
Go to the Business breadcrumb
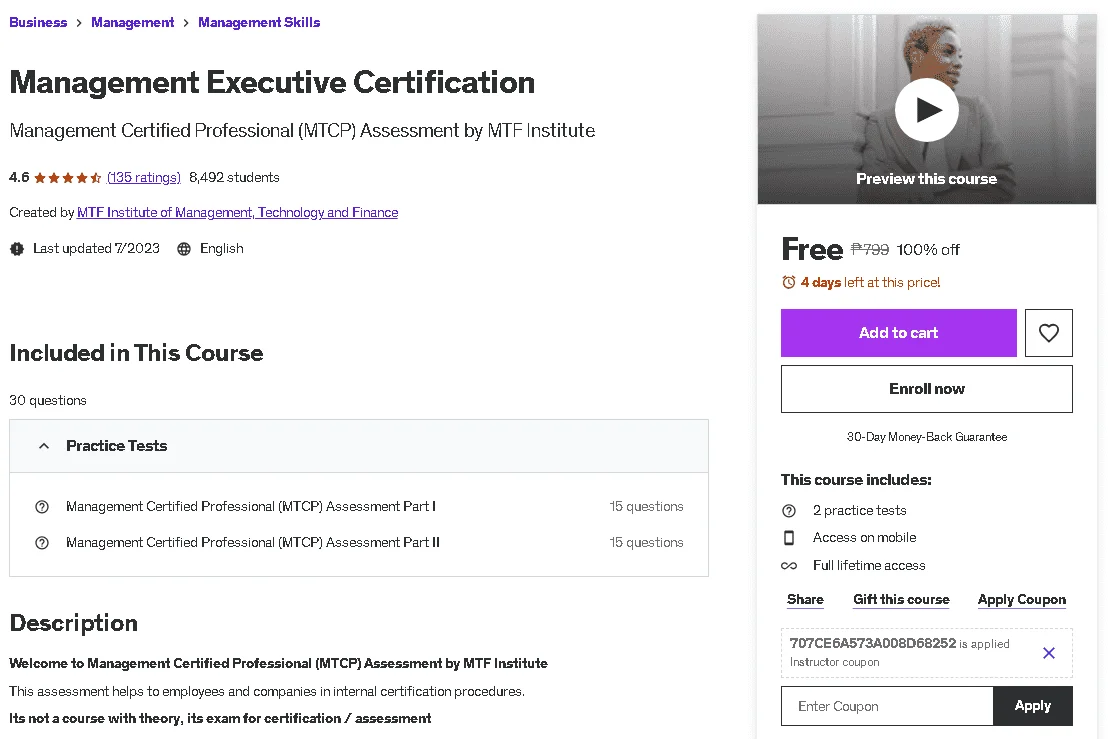(38, 23)
